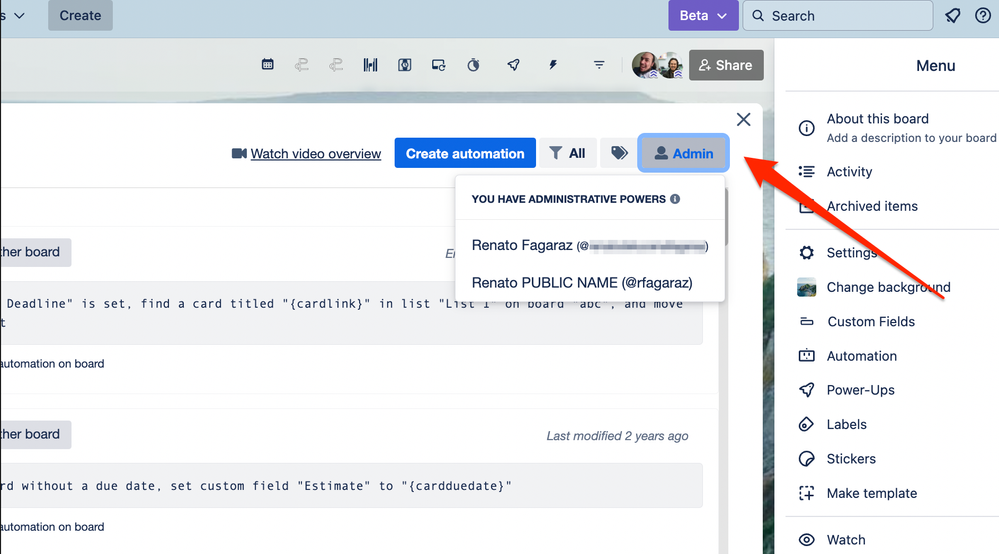Click the first member avatar
This screenshot has height=554, width=999.
point(645,65)
